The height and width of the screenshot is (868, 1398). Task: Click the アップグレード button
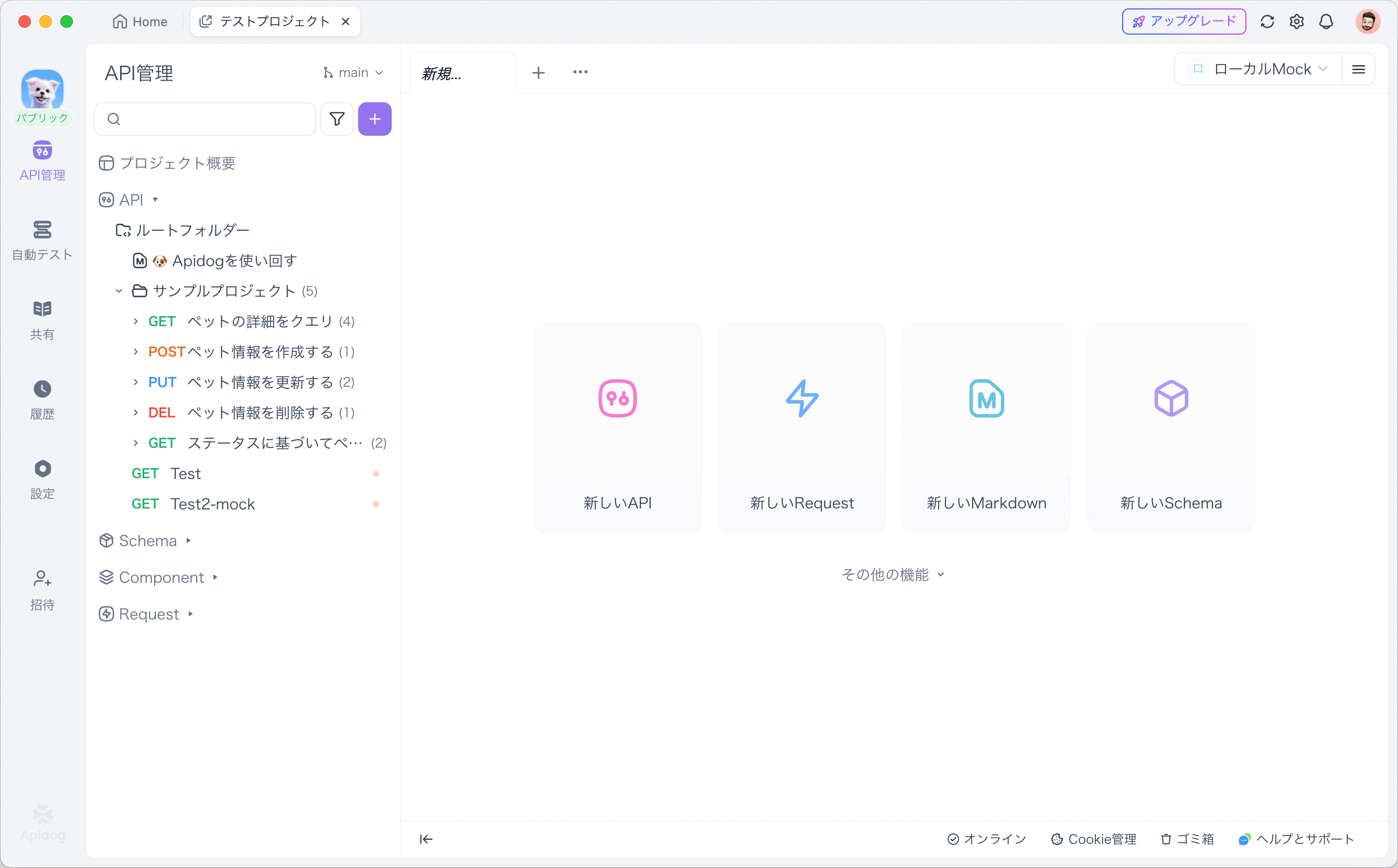[1183, 22]
